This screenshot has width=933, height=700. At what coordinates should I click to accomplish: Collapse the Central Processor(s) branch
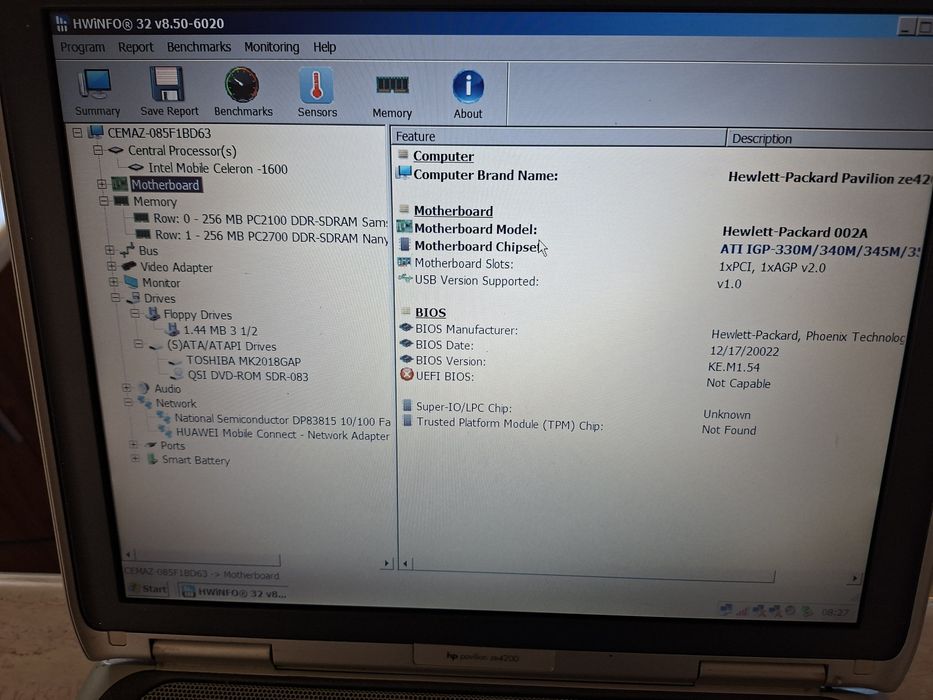pos(98,150)
